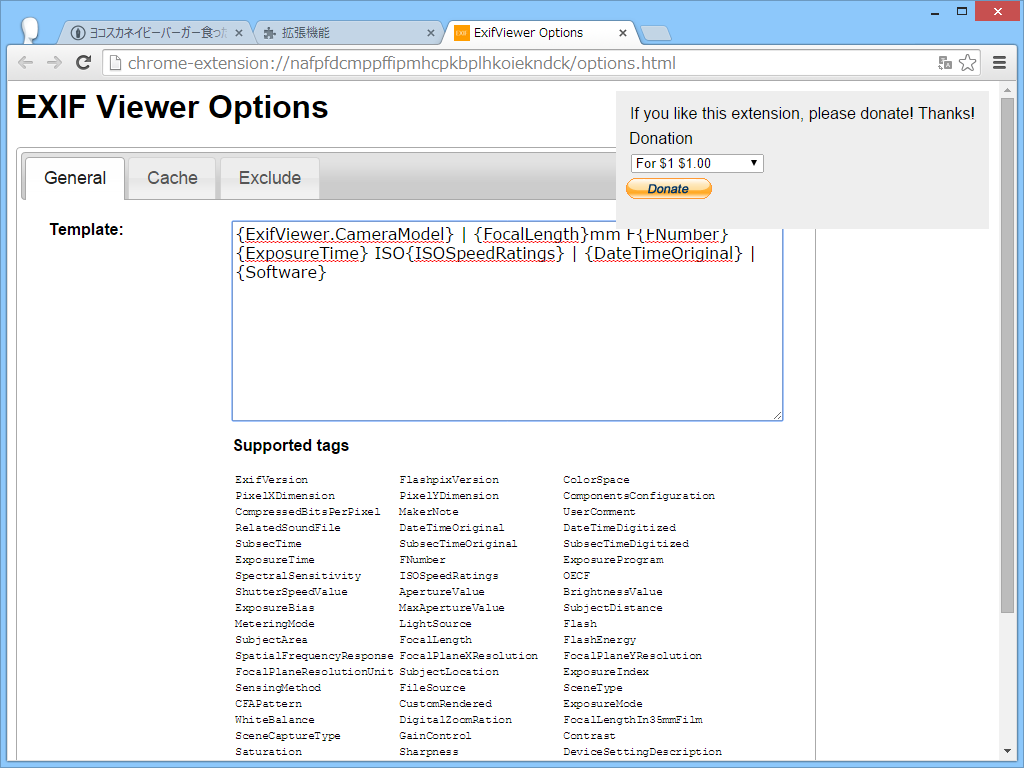Click the SceneCaptureType tag

(287, 735)
